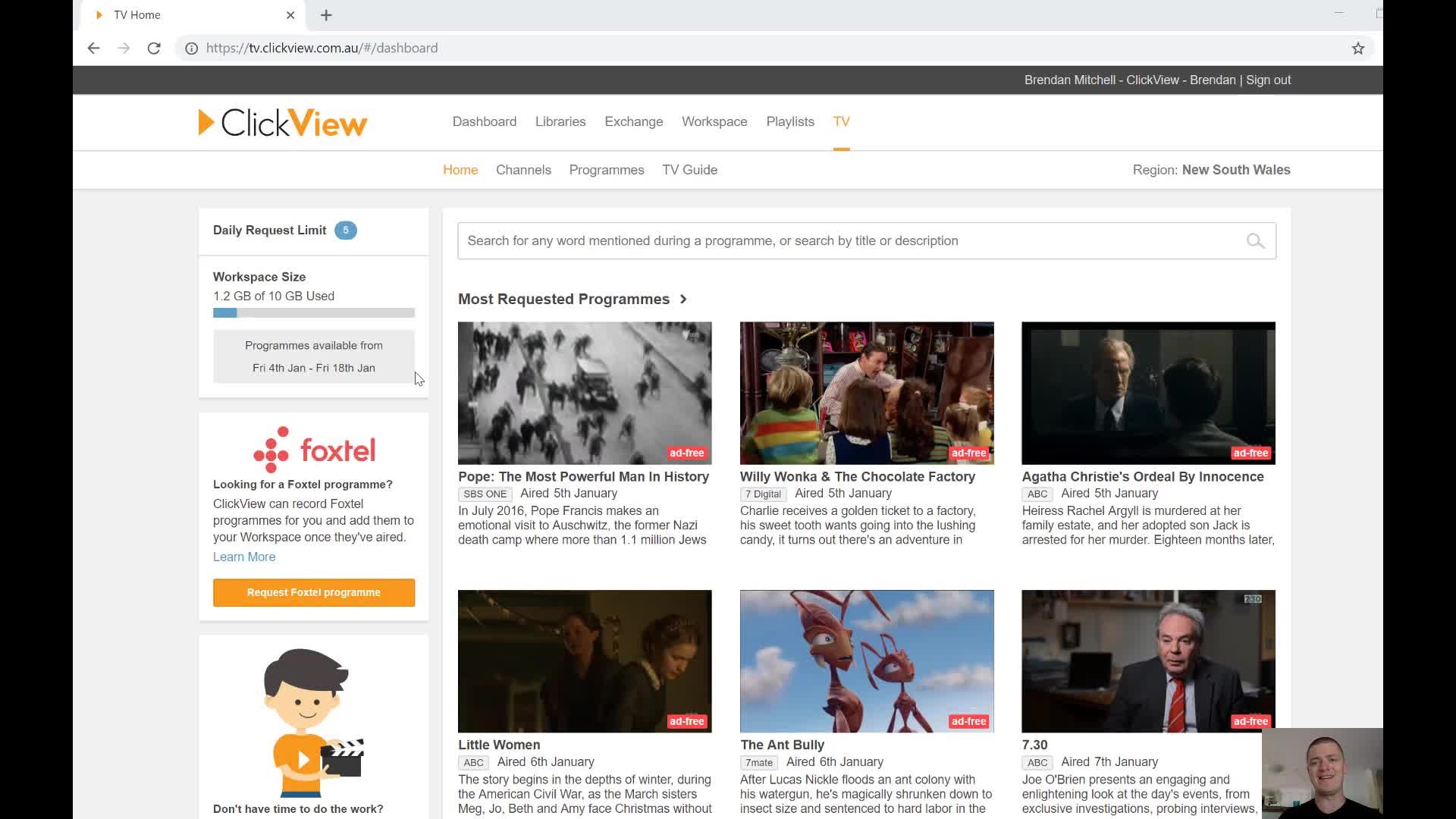The height and width of the screenshot is (819, 1456).
Task: Click the workspace usage progress bar
Action: [314, 312]
